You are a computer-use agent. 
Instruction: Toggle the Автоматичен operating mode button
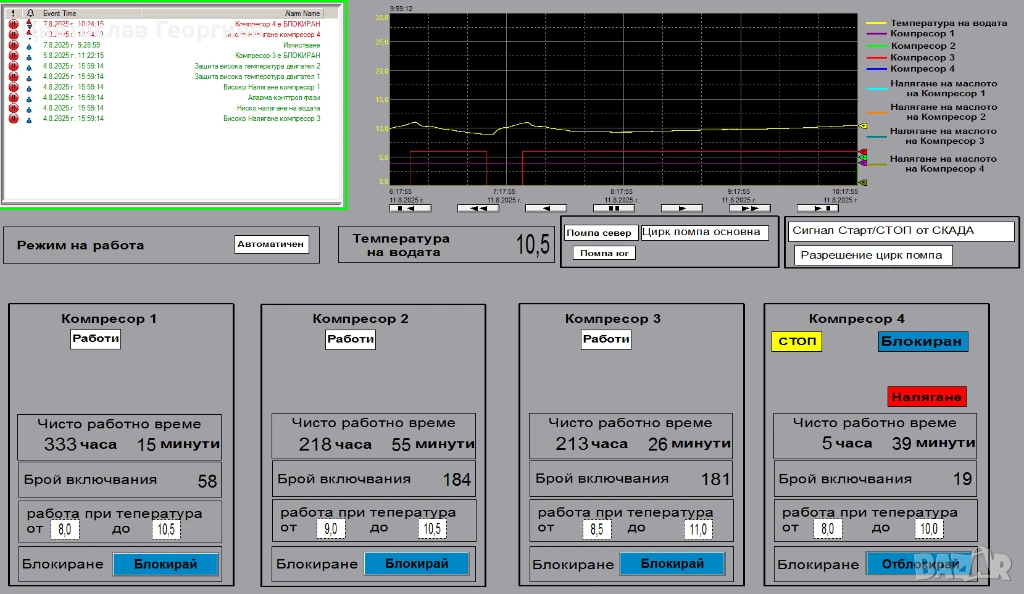pos(272,244)
